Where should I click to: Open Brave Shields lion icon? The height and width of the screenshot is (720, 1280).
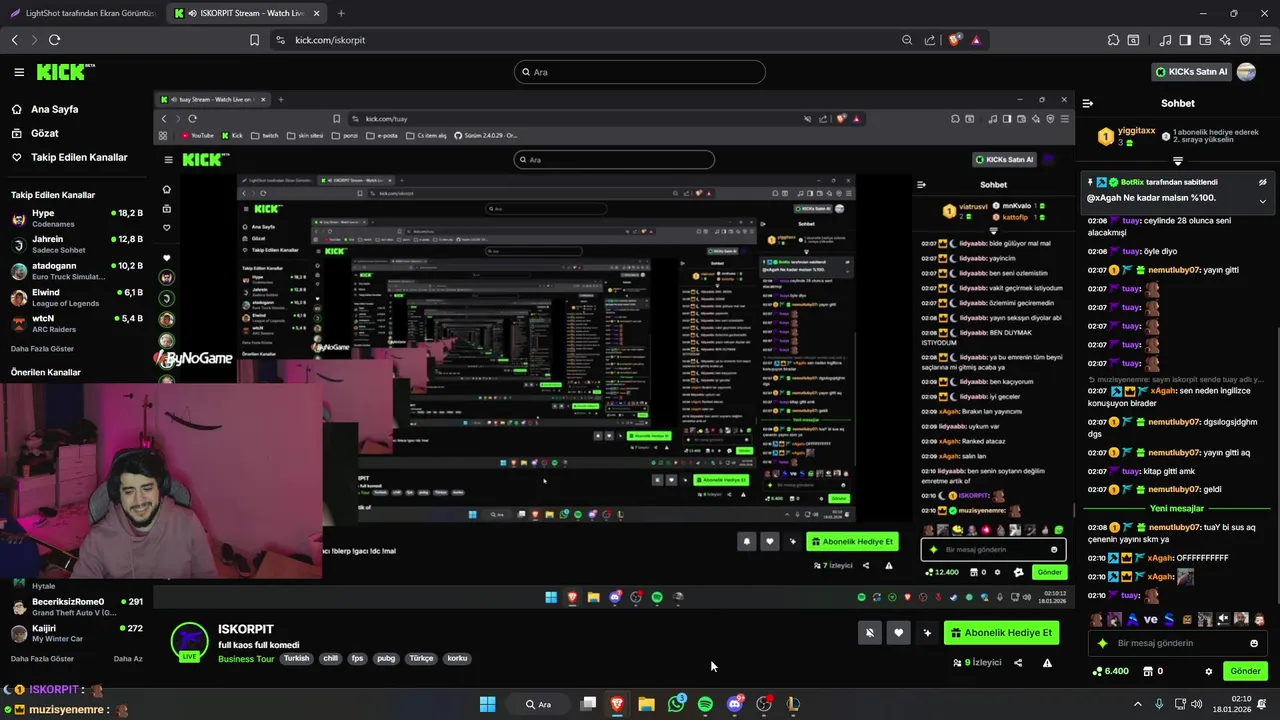(955, 40)
